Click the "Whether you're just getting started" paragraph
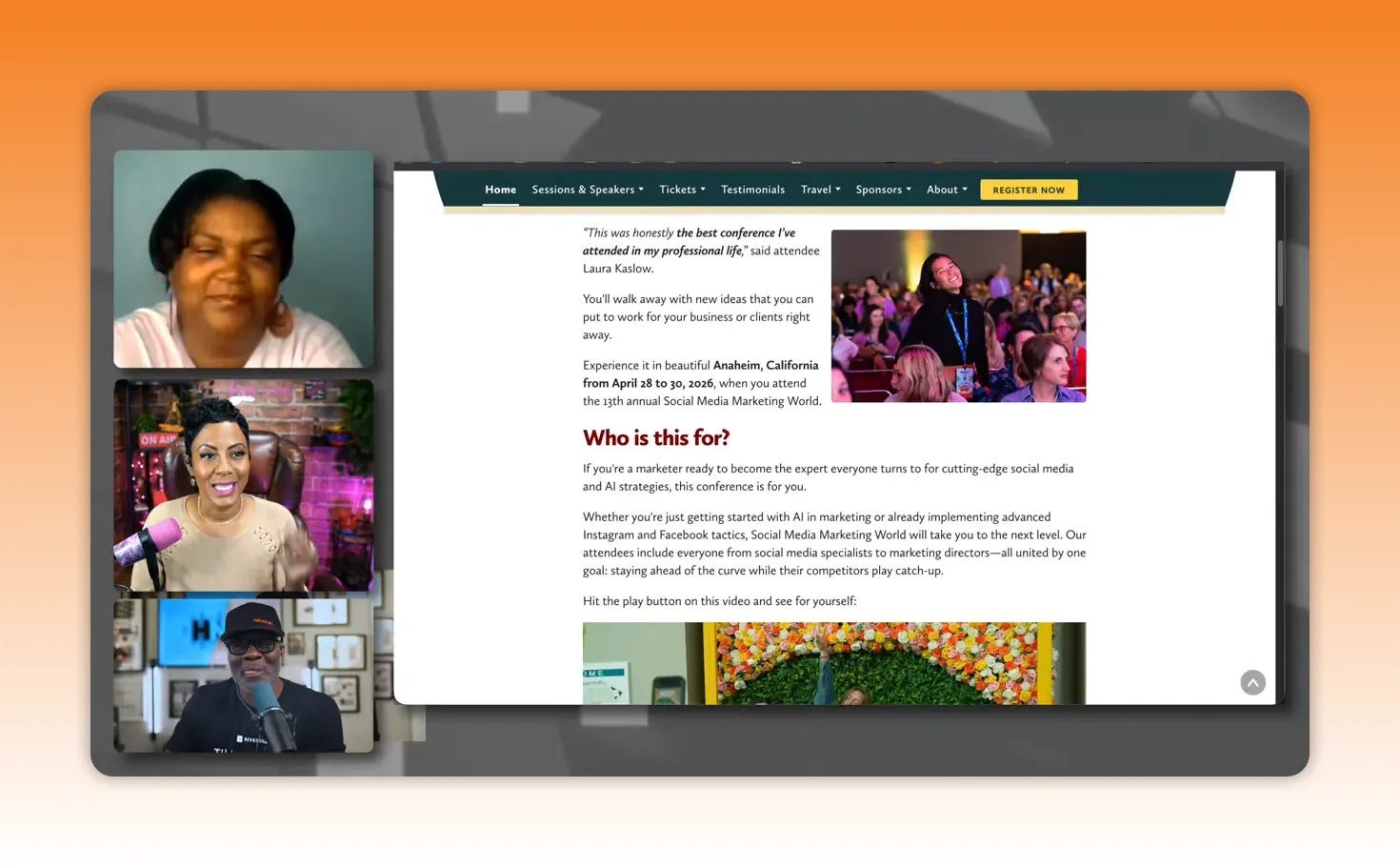Screen dimensions: 1400x867 (834, 544)
